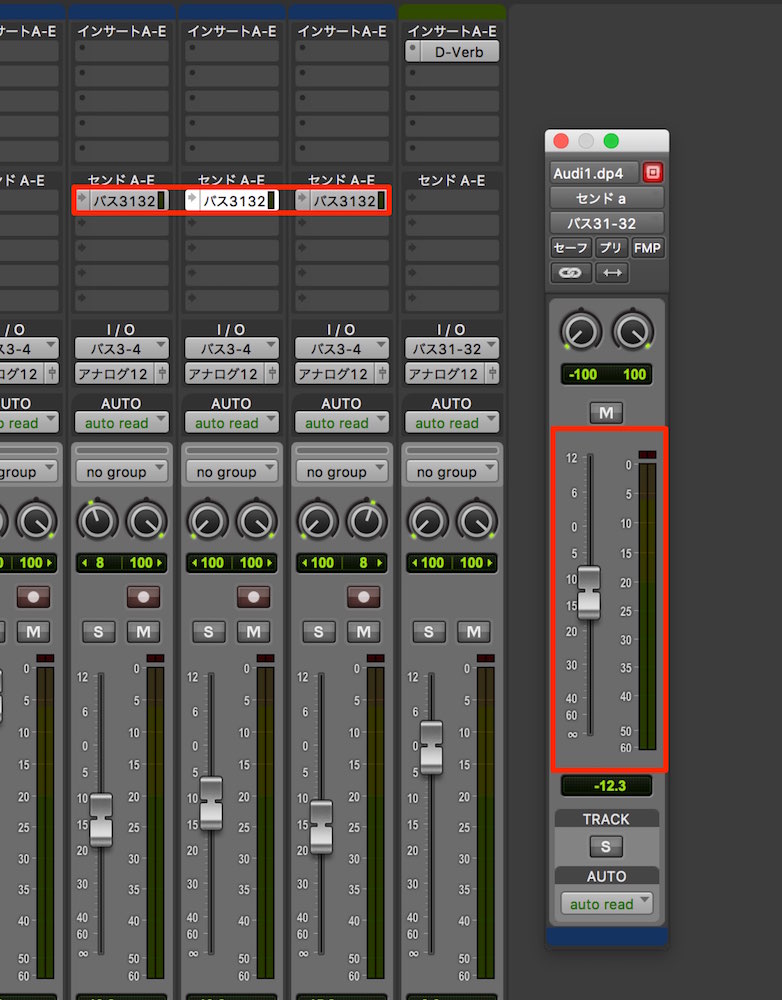This screenshot has width=782, height=1000.
Task: Open output window icon on the track panned 100/8
Action: point(383,373)
